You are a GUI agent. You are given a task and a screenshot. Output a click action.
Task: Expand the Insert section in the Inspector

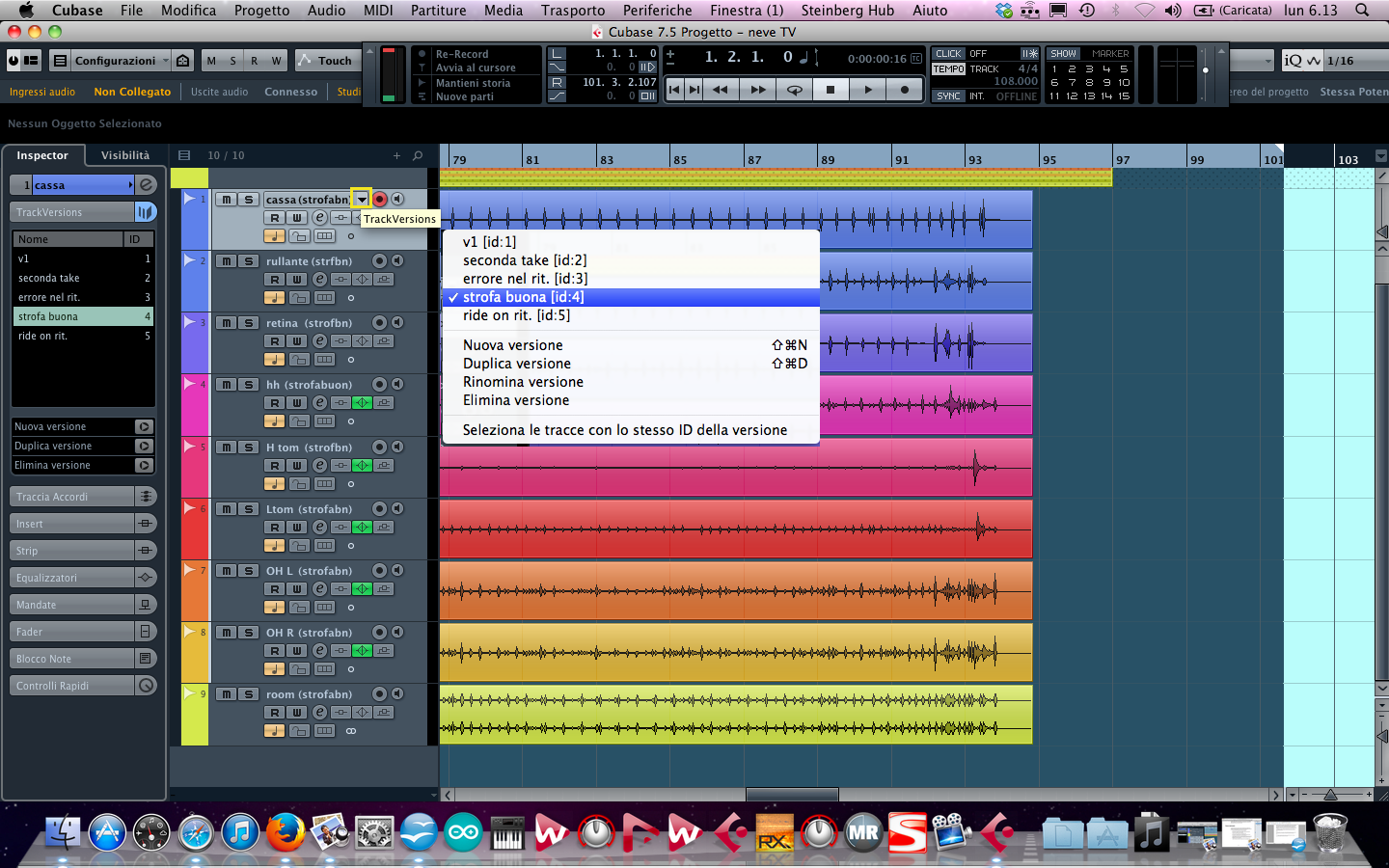(x=83, y=524)
